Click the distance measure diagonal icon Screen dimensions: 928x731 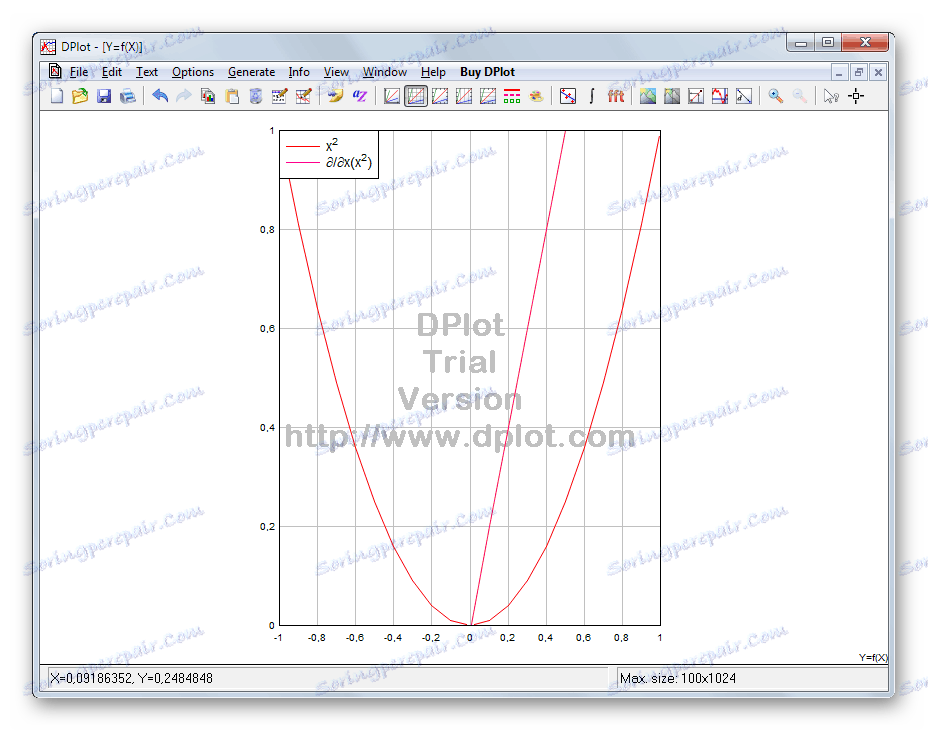744,96
